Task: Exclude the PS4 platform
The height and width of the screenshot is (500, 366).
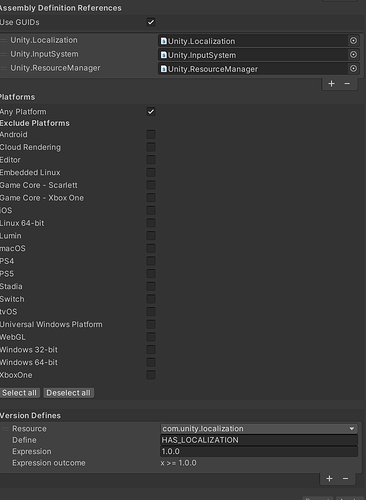Action: point(151,261)
